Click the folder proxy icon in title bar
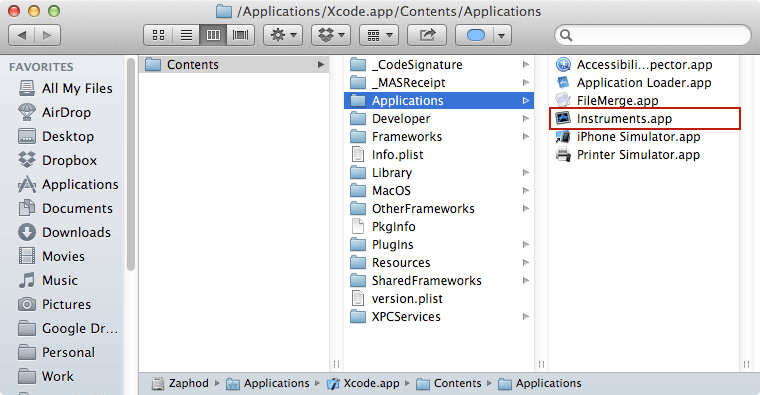The image size is (760, 395). [x=223, y=11]
